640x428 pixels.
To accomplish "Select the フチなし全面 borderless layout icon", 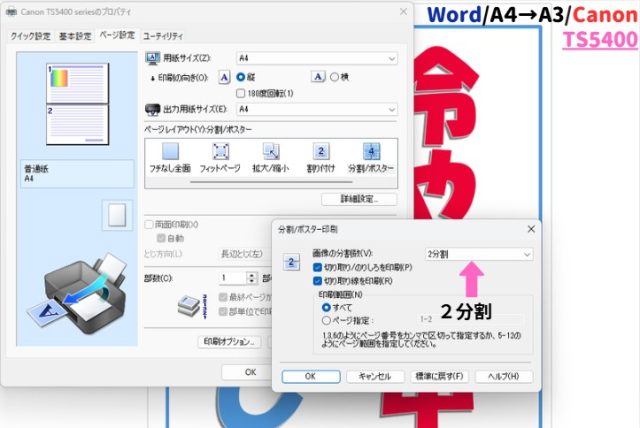I will pos(170,152).
